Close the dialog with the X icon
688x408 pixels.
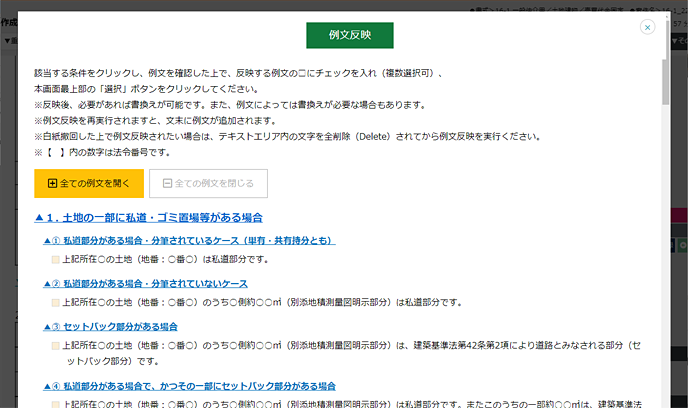647,27
